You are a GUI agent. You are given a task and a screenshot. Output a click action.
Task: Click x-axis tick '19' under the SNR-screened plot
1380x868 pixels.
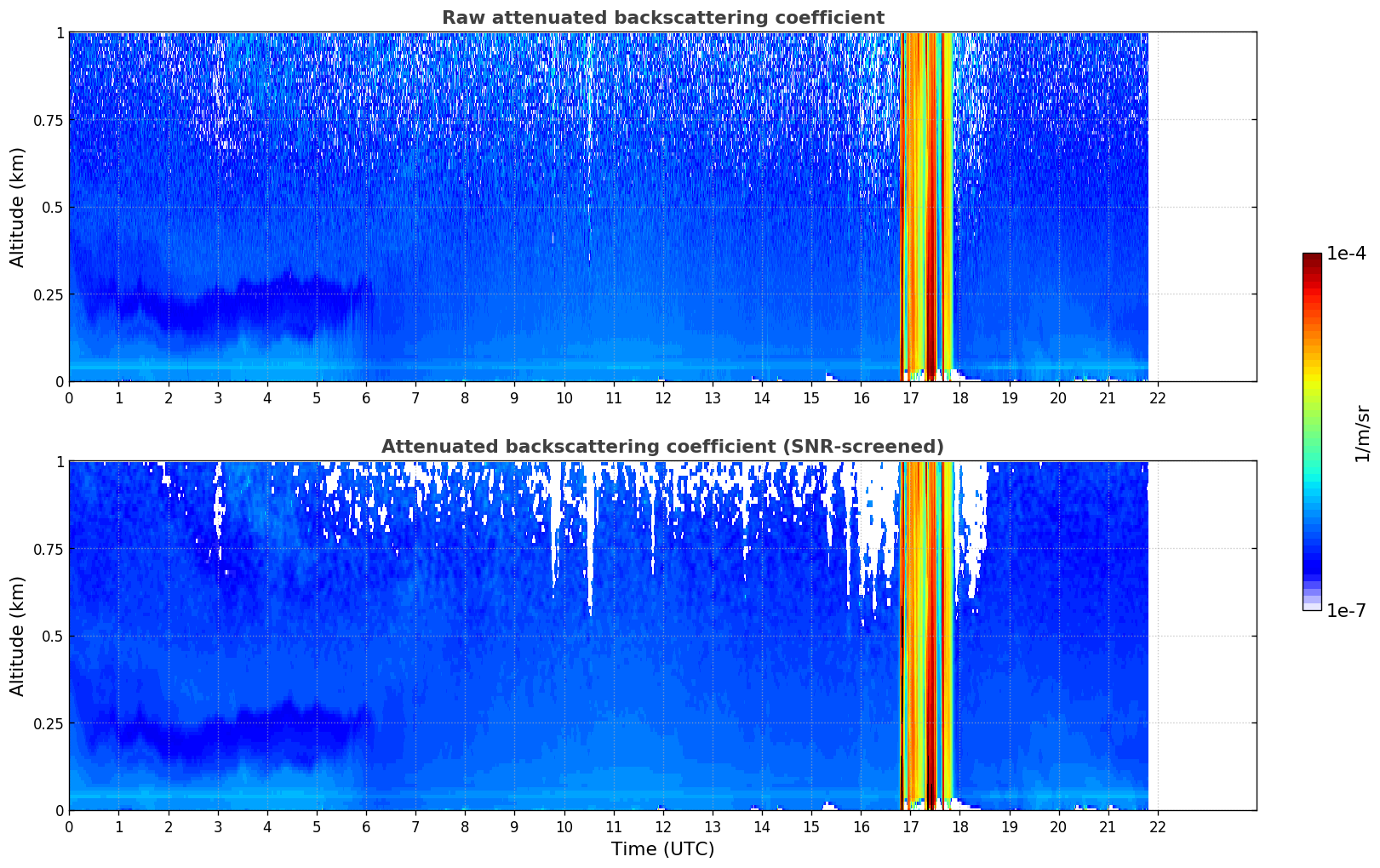(1009, 826)
